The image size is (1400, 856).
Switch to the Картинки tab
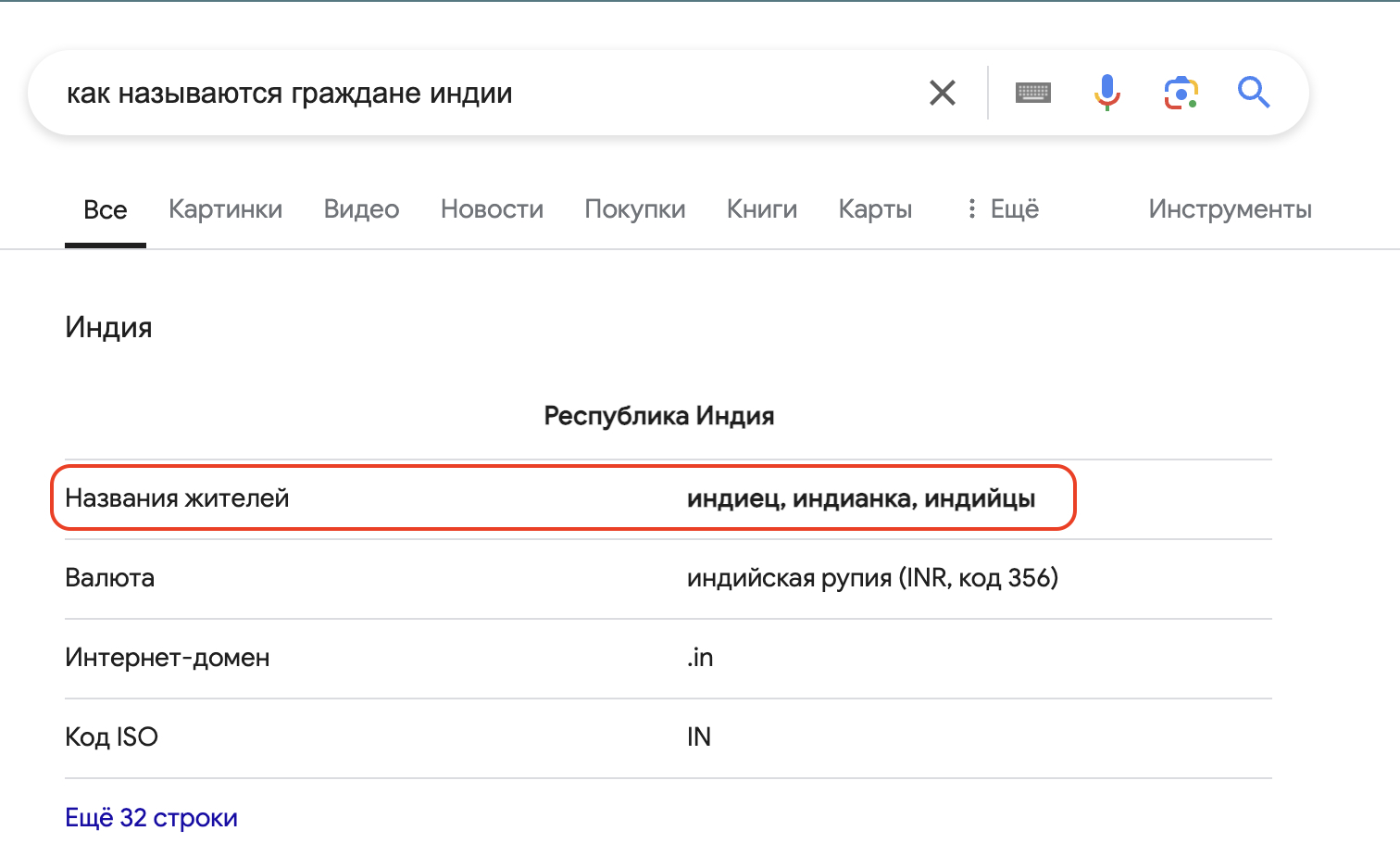click(x=225, y=209)
